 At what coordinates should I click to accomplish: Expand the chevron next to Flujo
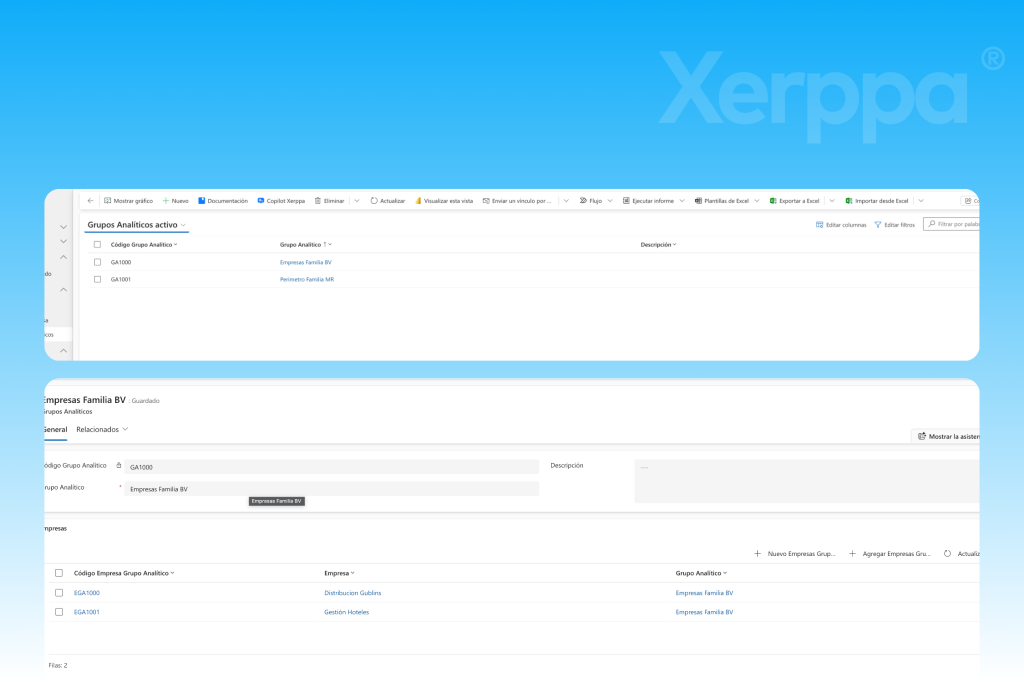[610, 200]
